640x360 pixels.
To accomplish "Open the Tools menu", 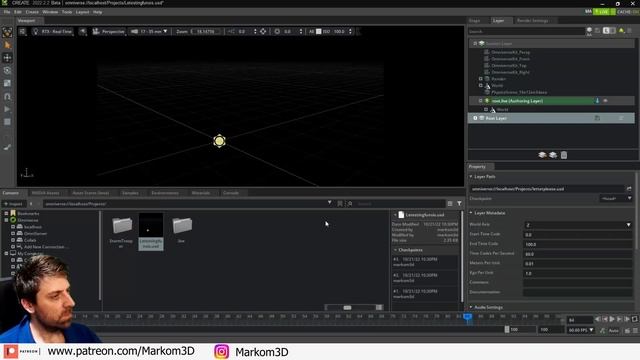I will point(67,12).
